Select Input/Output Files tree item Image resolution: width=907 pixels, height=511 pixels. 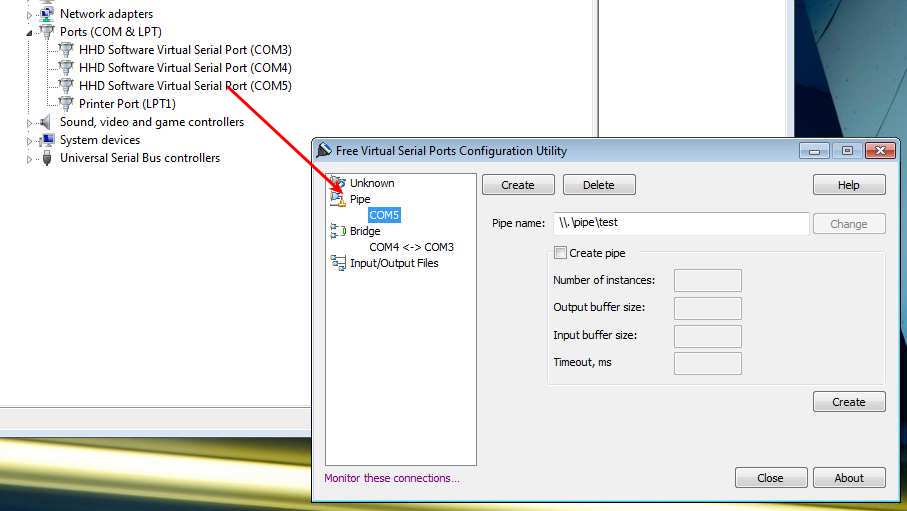[394, 263]
